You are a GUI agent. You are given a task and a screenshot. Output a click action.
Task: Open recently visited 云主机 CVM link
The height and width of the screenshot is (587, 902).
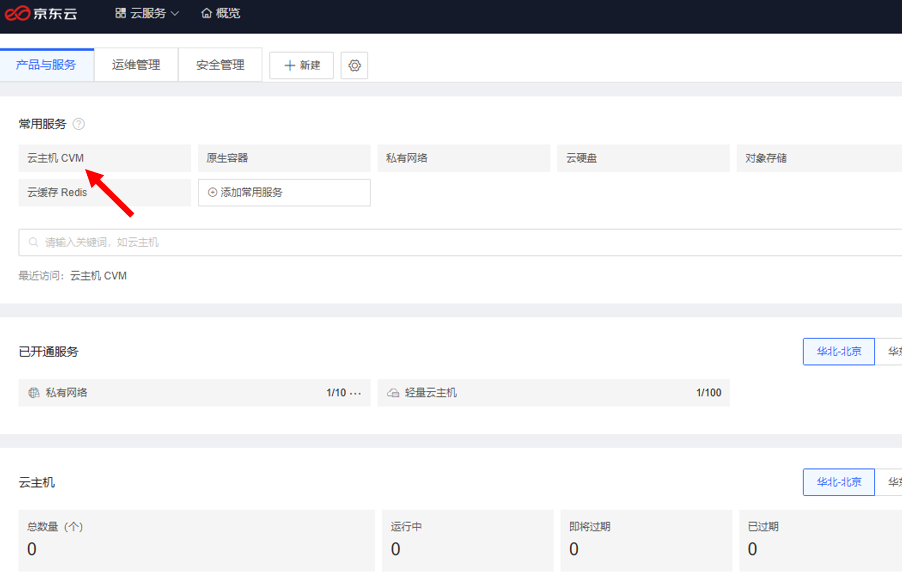pos(98,276)
